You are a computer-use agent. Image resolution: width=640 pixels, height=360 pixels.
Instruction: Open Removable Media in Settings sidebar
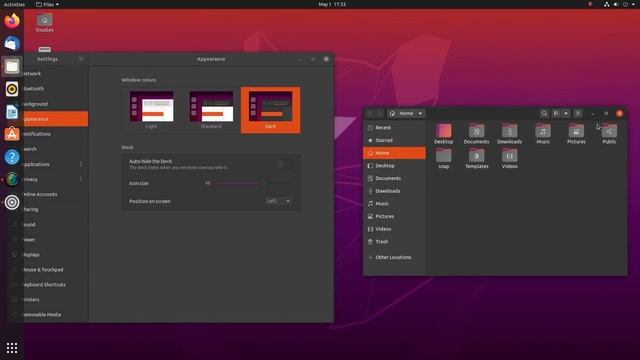pos(56,314)
